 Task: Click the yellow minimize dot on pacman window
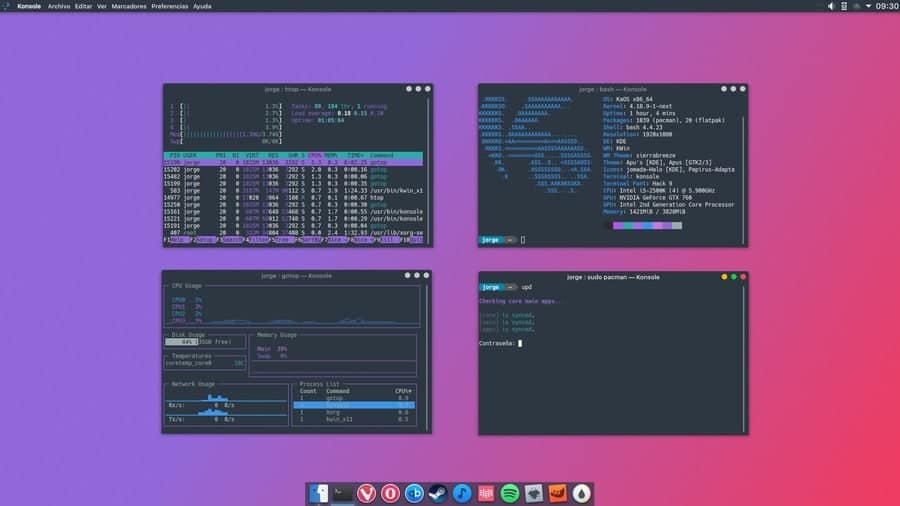tap(724, 277)
